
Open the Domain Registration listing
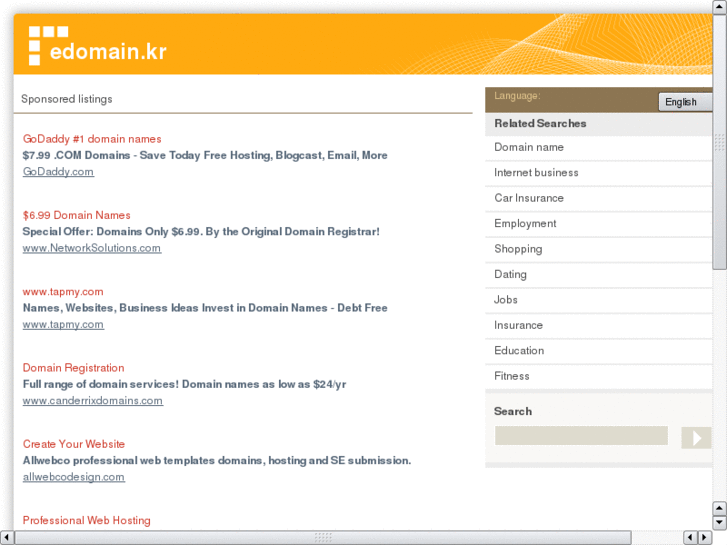(73, 368)
